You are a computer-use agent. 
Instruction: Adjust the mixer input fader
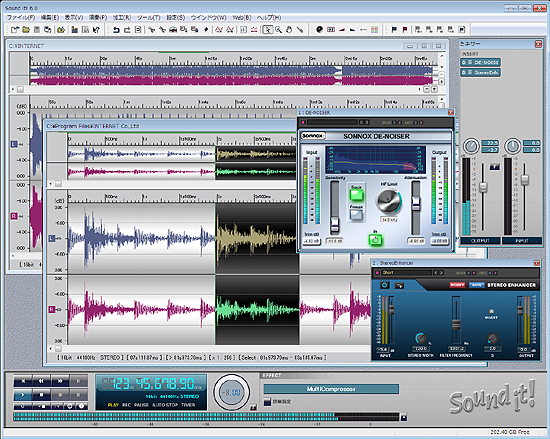pyautogui.click(x=524, y=180)
